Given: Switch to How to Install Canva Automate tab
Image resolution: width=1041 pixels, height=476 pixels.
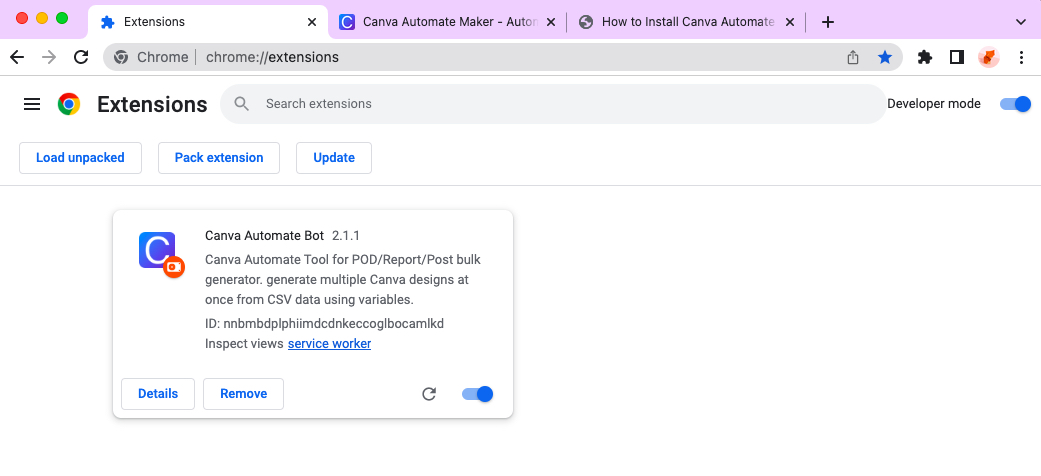Looking at the screenshot, I should click(x=680, y=21).
